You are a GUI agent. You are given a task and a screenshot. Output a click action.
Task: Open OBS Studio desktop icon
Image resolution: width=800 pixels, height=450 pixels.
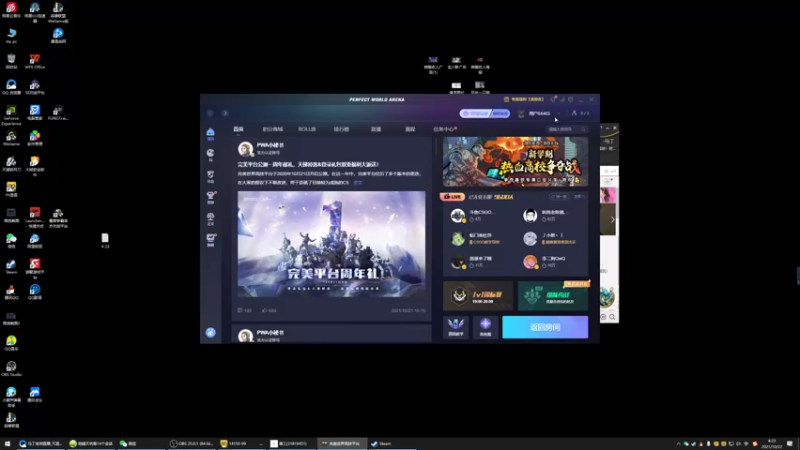tap(11, 369)
